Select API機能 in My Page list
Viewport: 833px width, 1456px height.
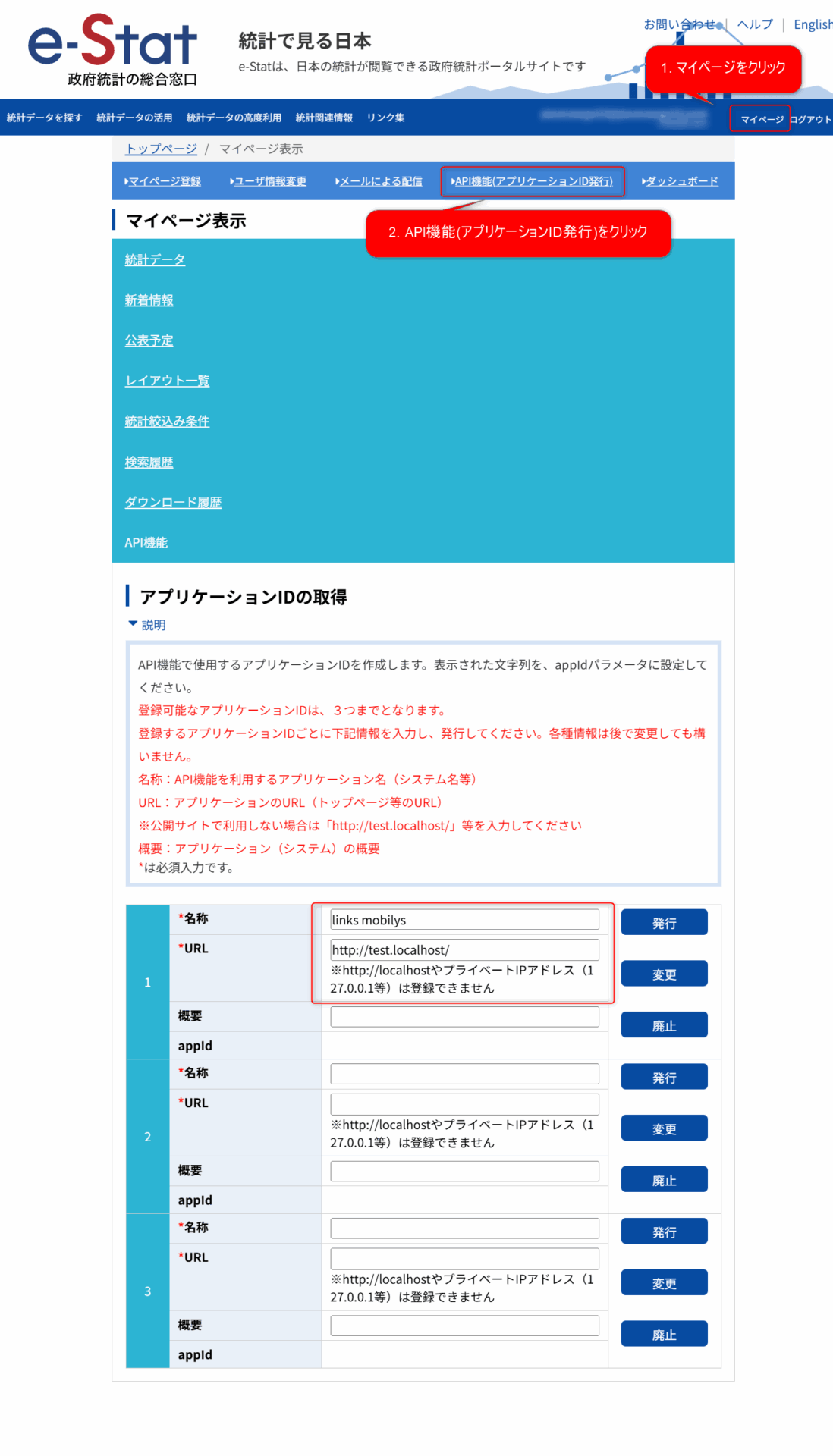[146, 542]
